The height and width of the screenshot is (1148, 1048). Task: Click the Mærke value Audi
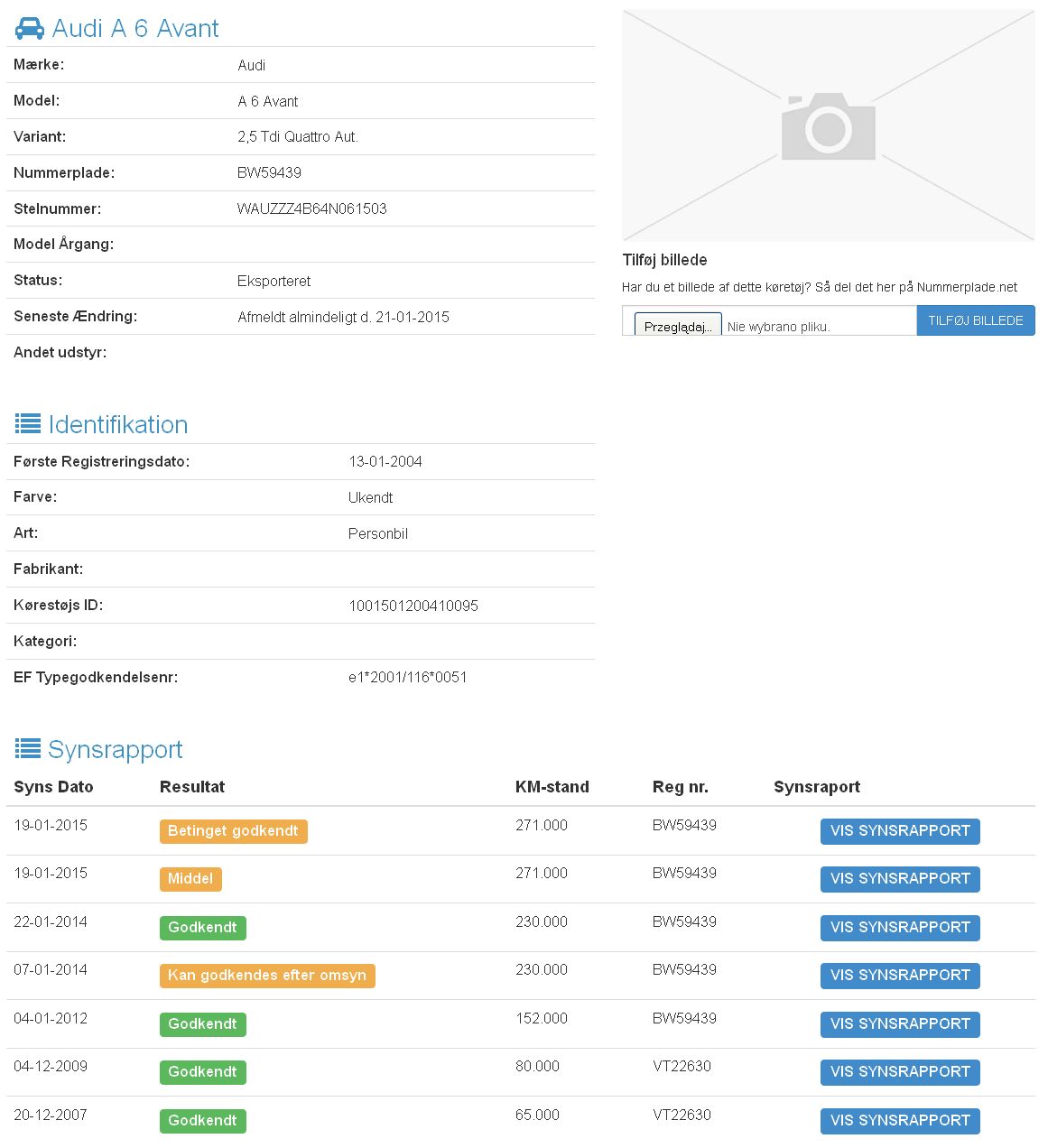click(x=252, y=65)
